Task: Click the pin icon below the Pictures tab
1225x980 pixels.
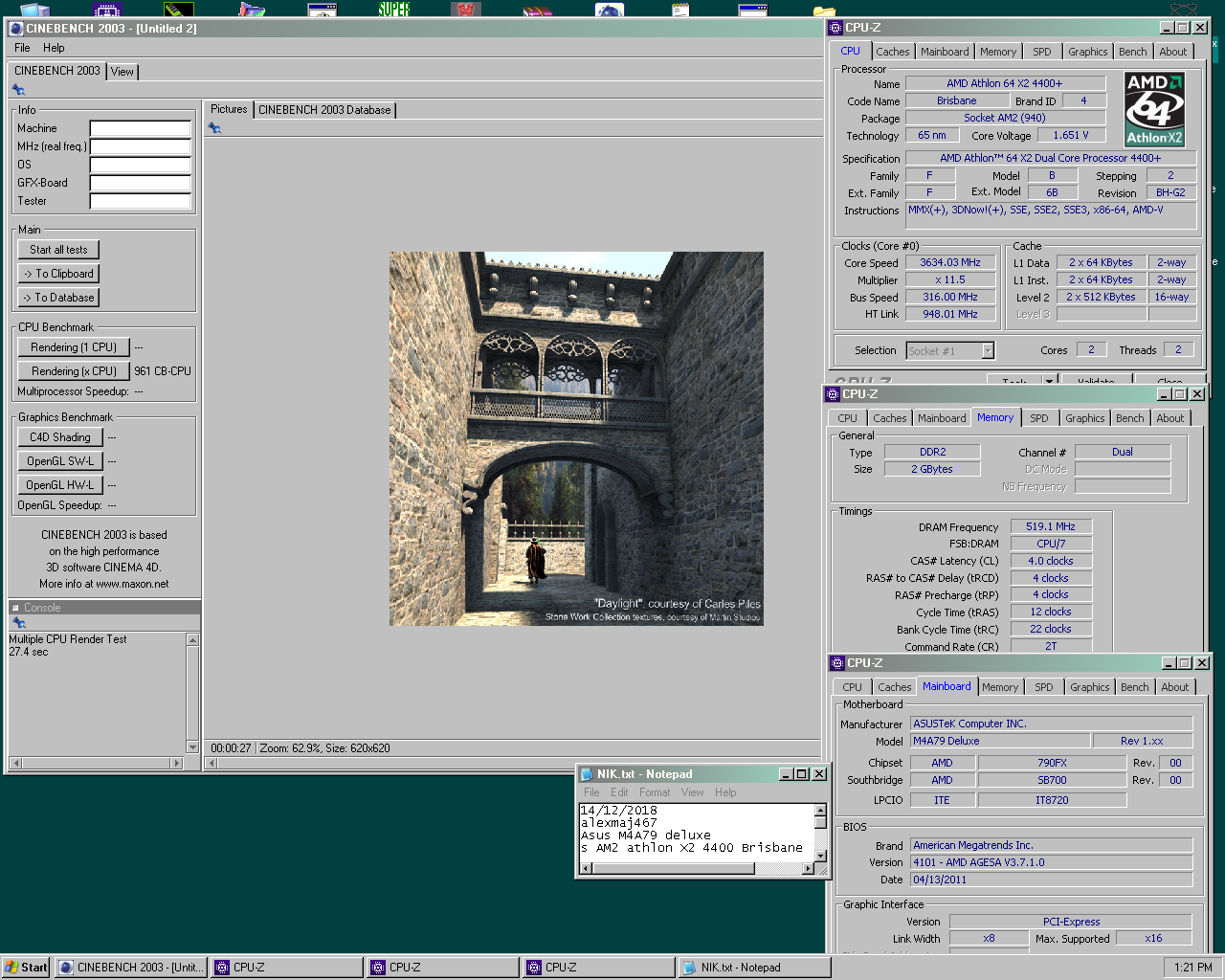Action: point(214,127)
